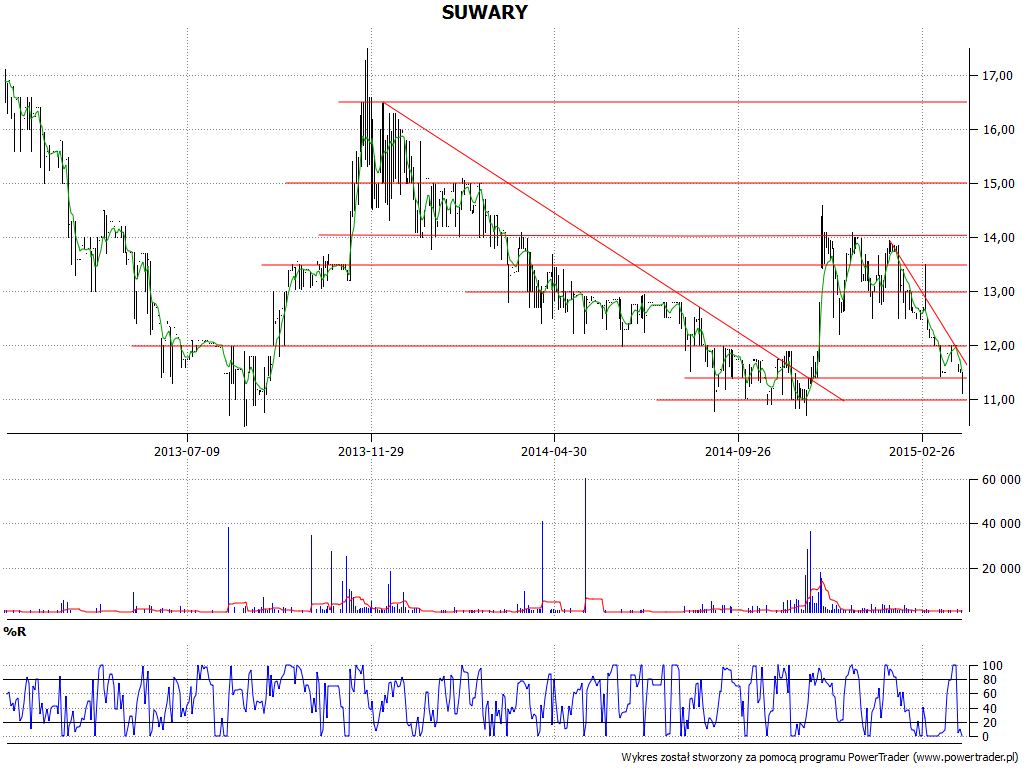Select the 2013-11-29 date label

(x=371, y=451)
